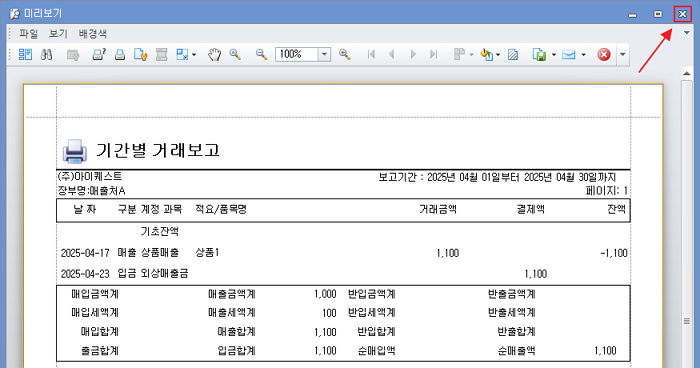This screenshot has width=700, height=368.
Task: Click the 기초잔액 row label
Action: pos(159,231)
